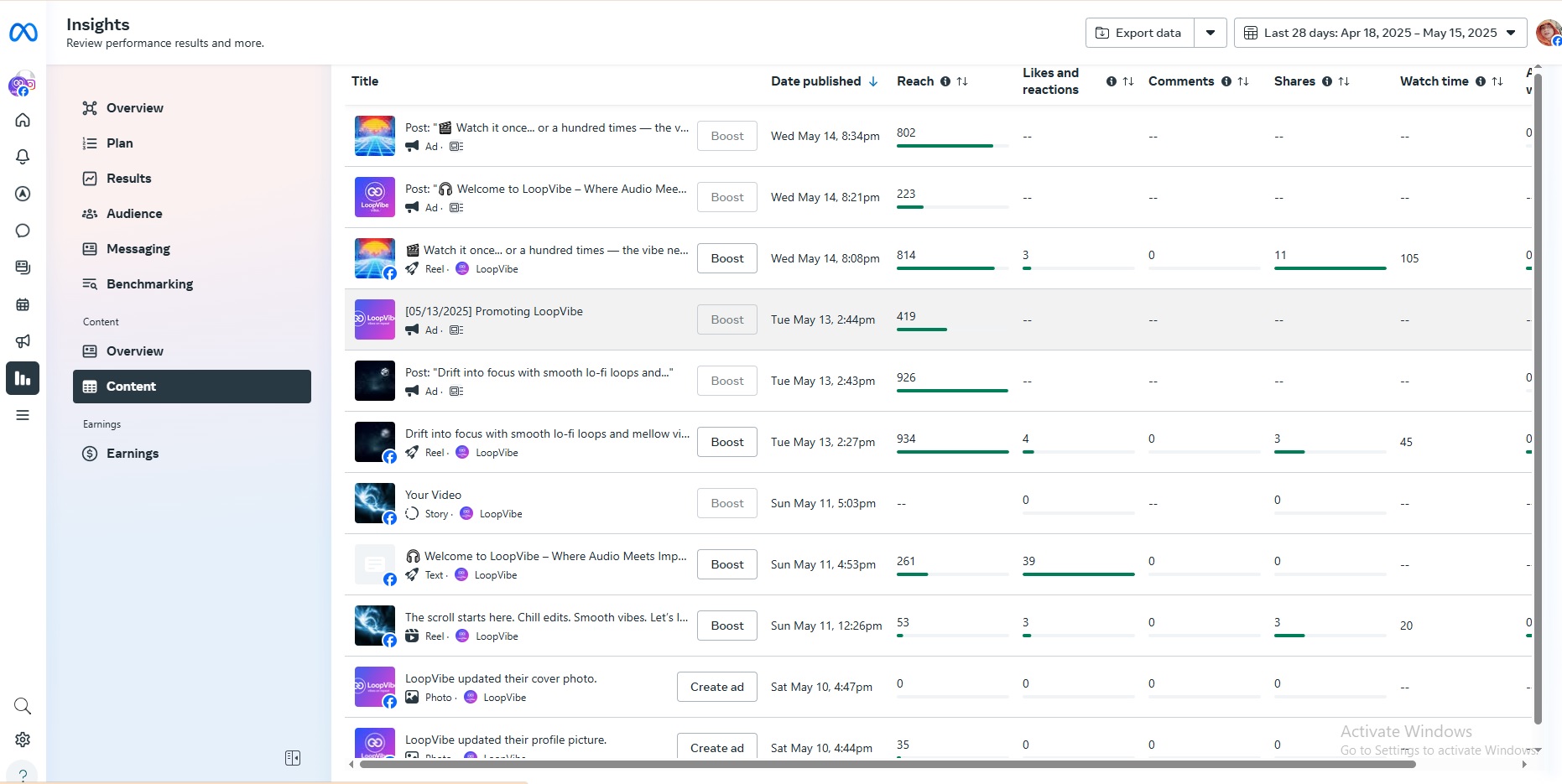
Task: Open the Ads megaphone icon
Action: 23,341
